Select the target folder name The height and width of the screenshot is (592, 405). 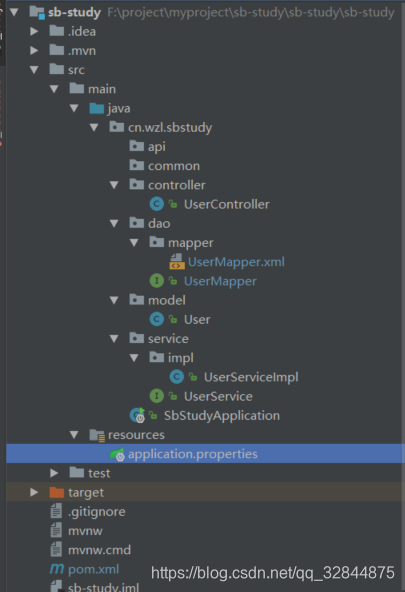pyautogui.click(x=86, y=493)
